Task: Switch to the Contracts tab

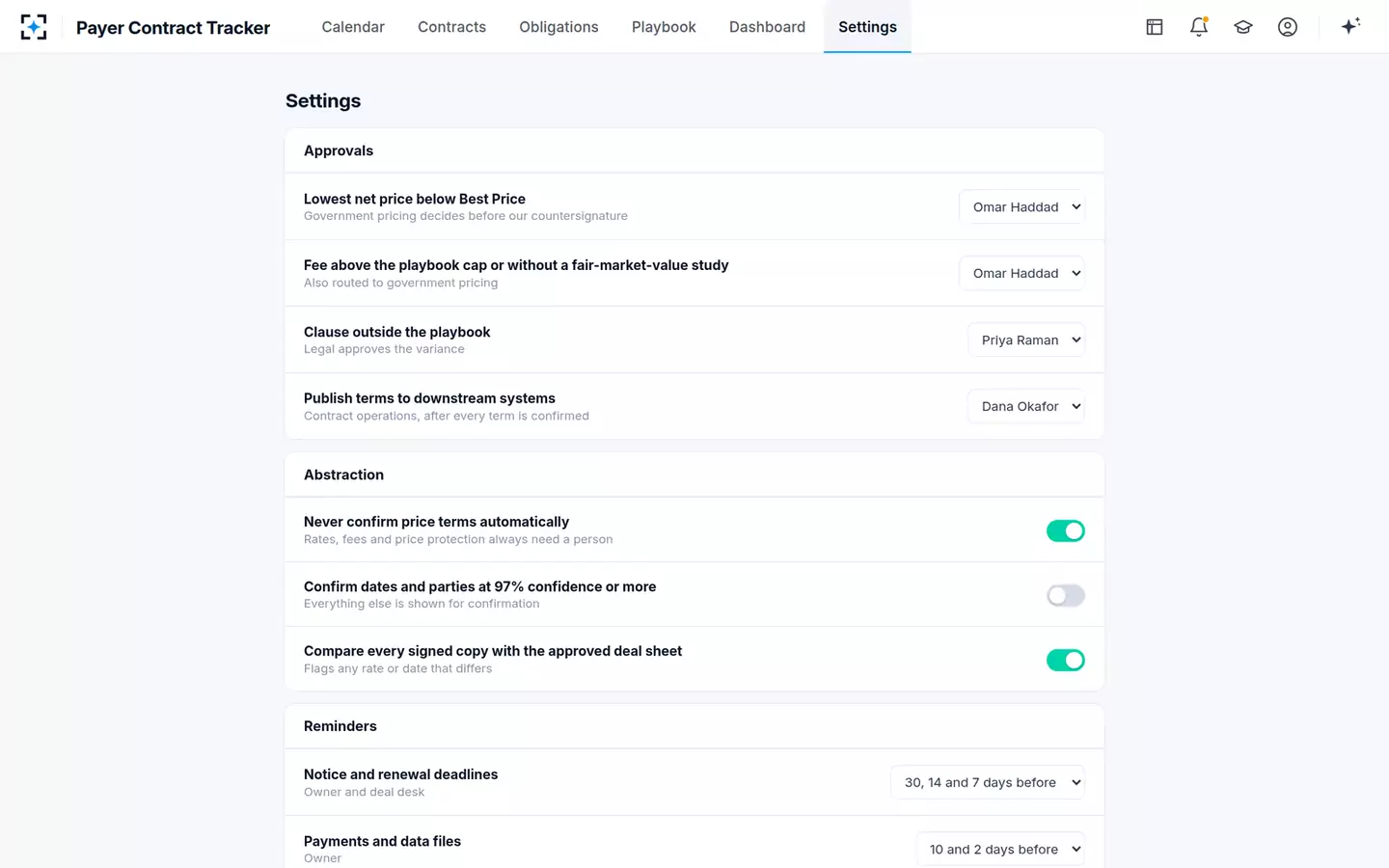Action: coord(451,27)
